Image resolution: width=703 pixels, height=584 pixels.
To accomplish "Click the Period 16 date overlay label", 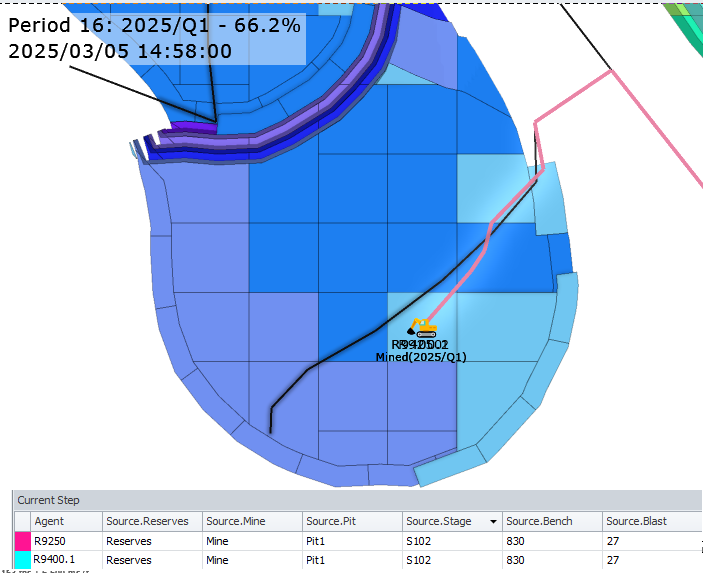I will [x=155, y=38].
